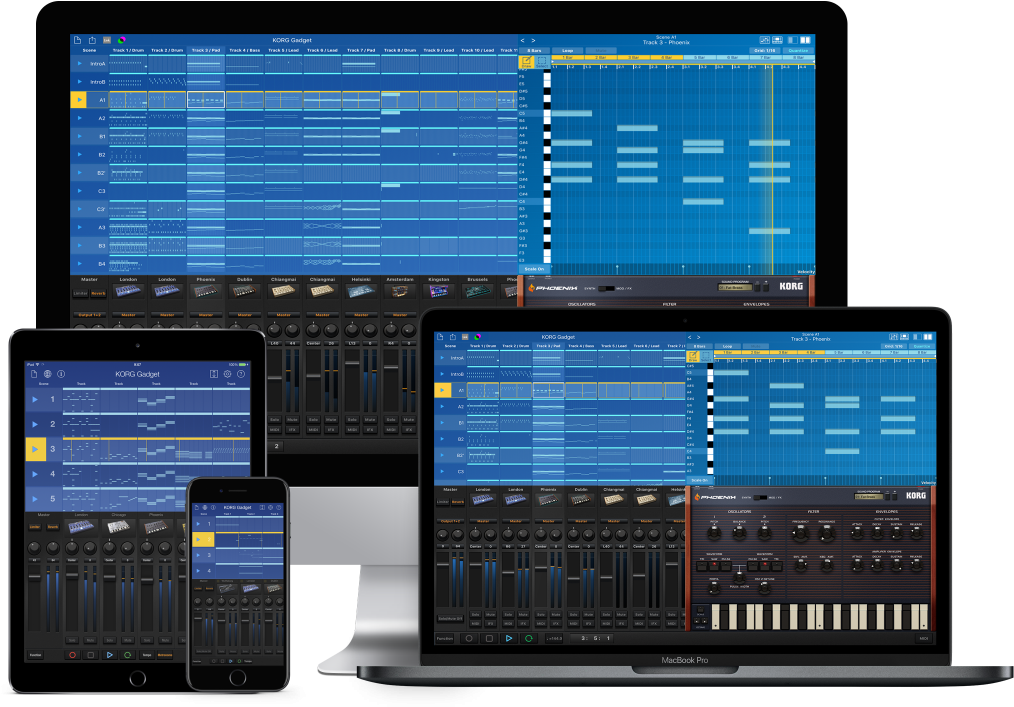The image size is (1014, 707).
Task: Enable Loop mode in the piano roll header
Action: (567, 53)
